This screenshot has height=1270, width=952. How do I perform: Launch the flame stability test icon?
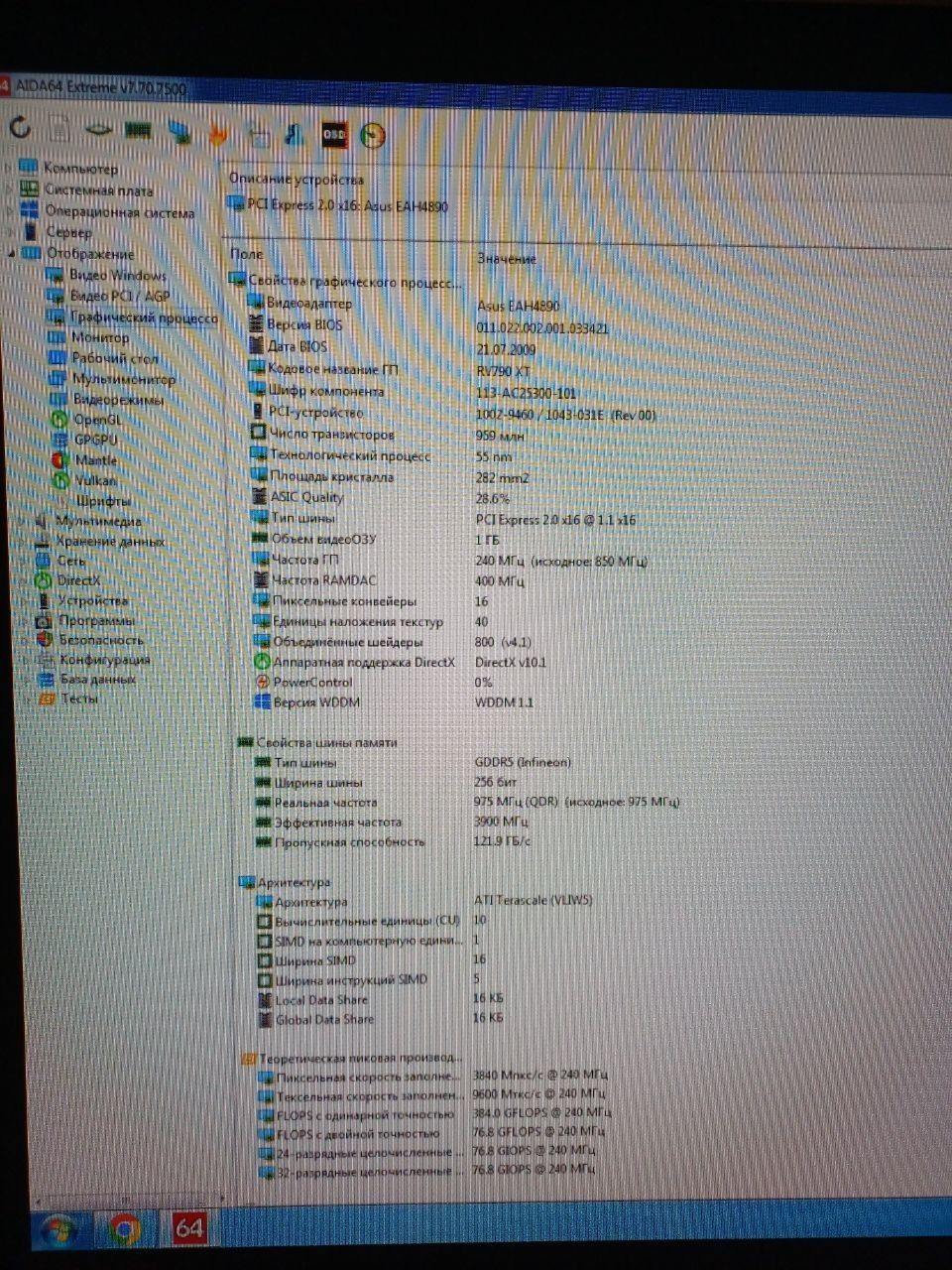(x=218, y=133)
